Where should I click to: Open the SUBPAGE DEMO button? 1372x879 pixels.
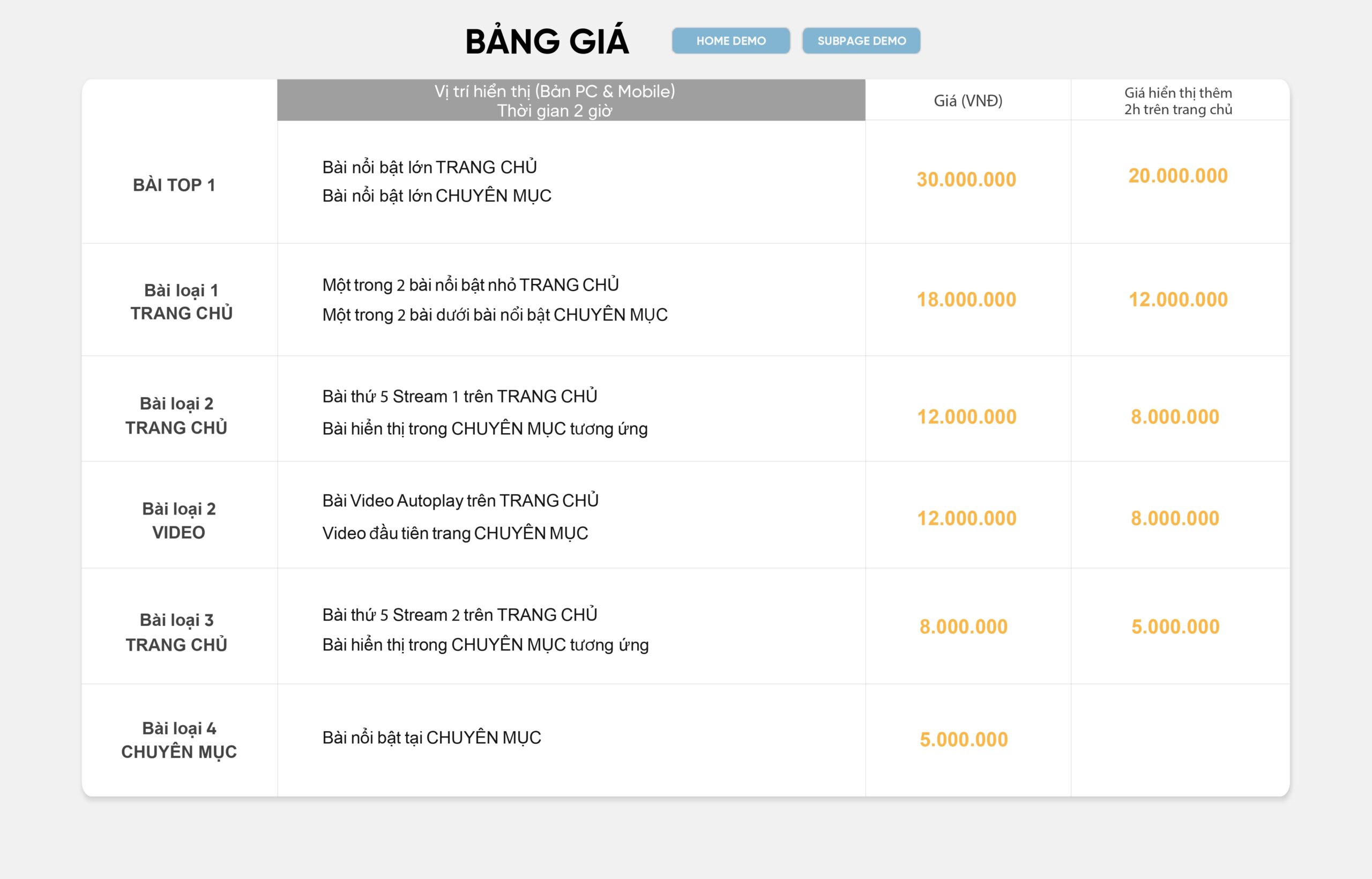pyautogui.click(x=861, y=41)
